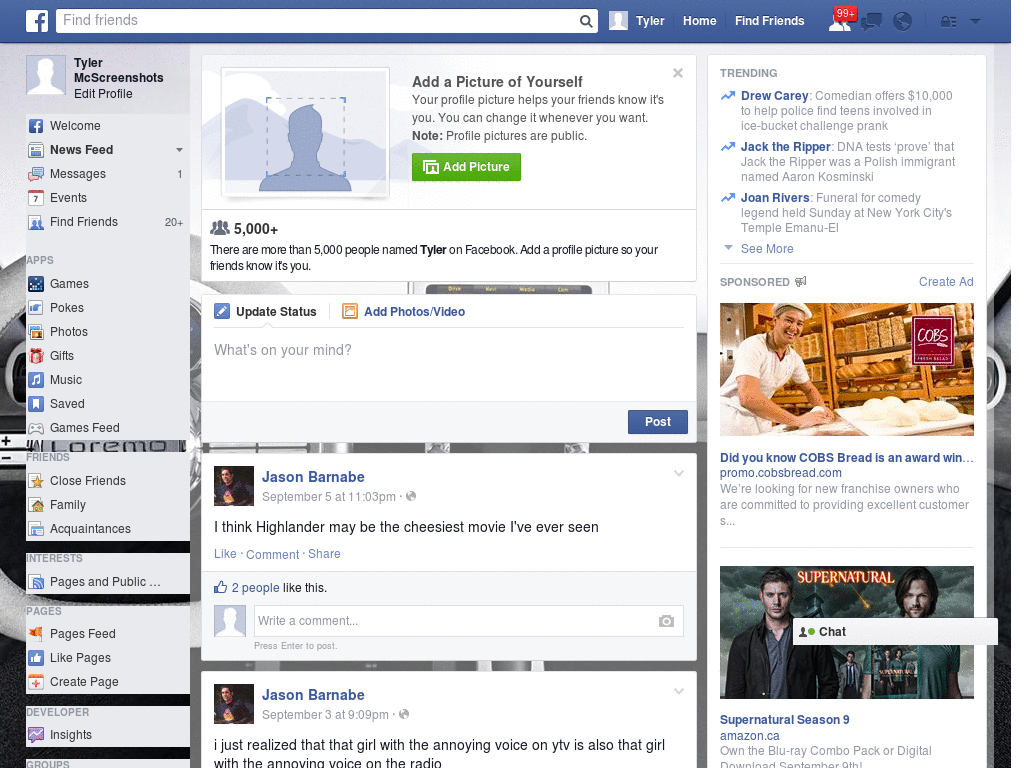Click the Messages sidebar icon

pos(36,174)
